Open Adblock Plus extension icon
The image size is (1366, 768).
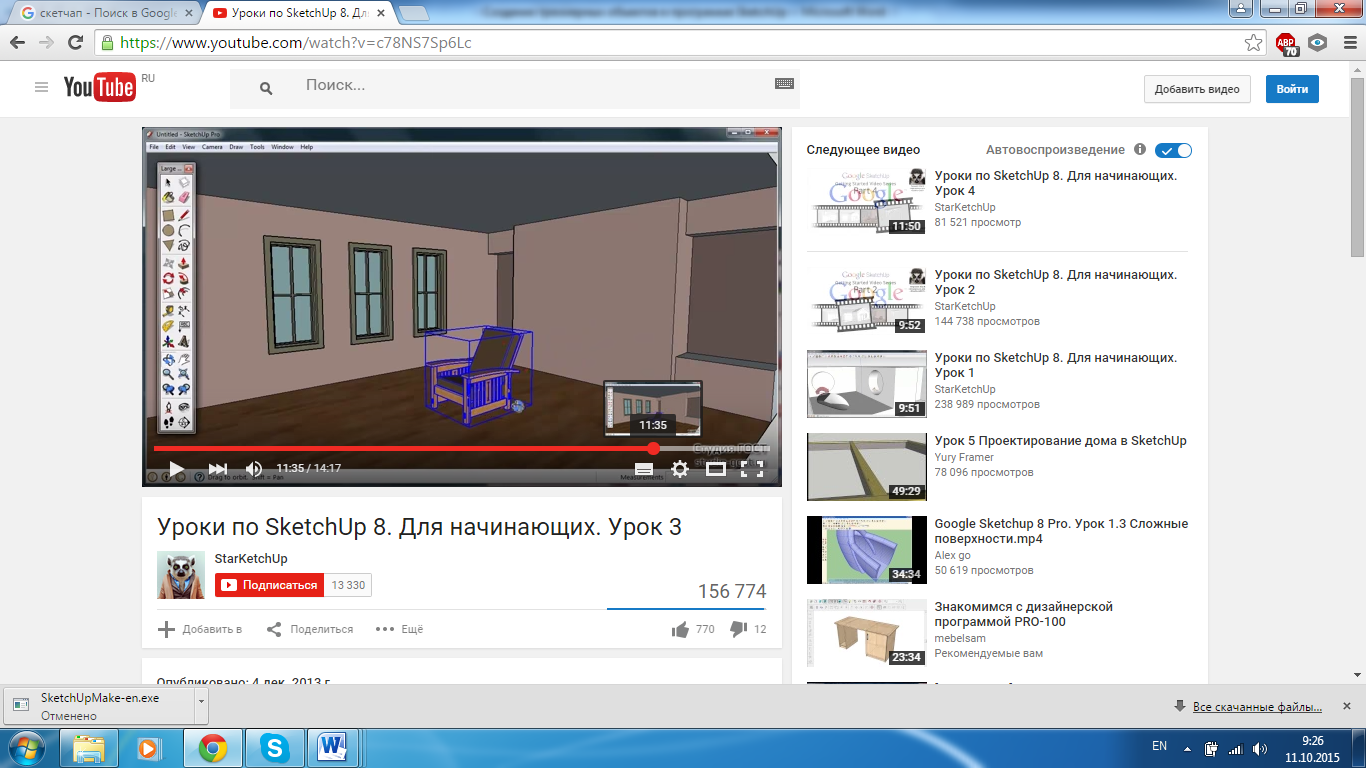(1286, 43)
